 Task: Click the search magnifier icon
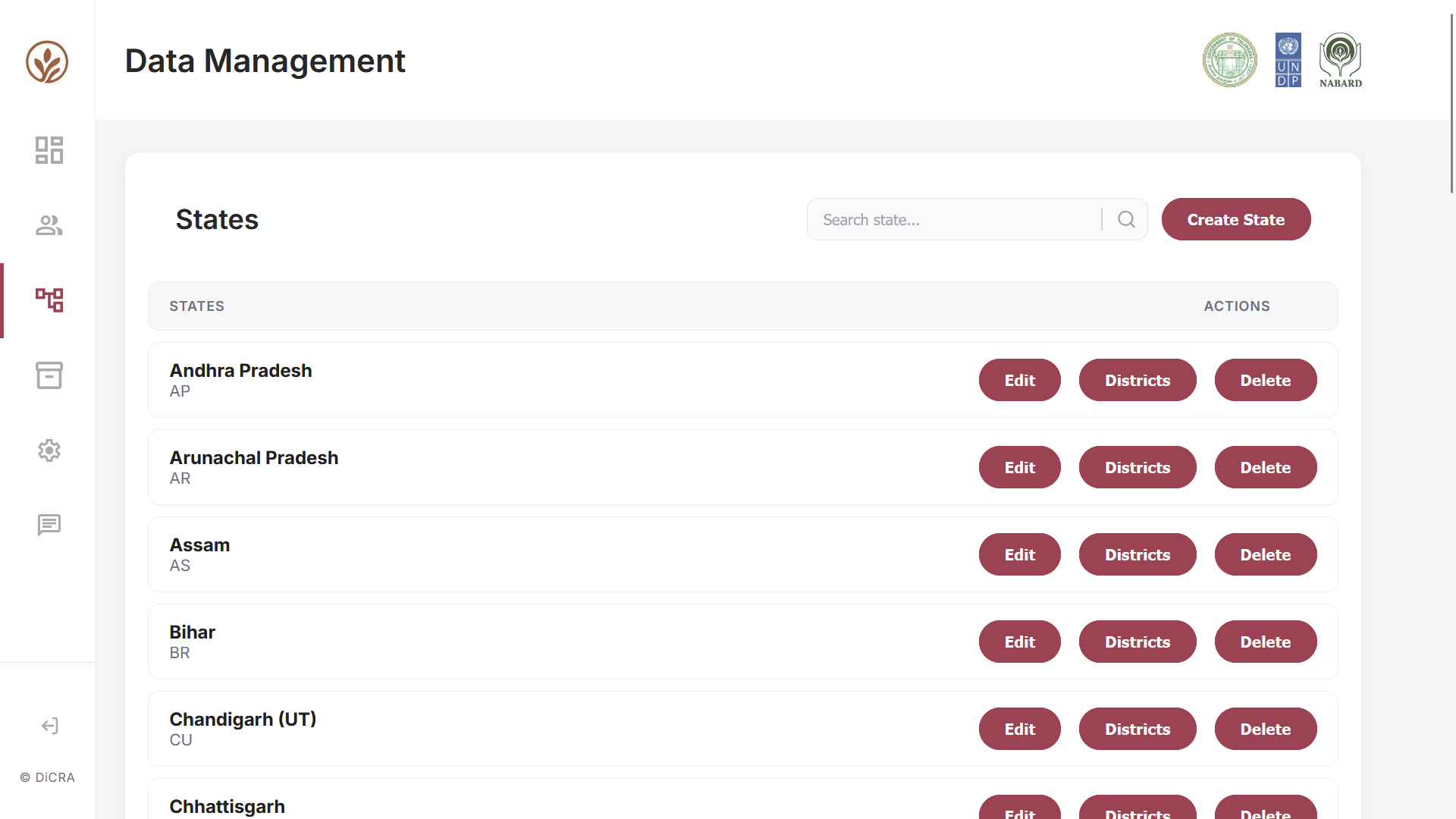[x=1126, y=219]
